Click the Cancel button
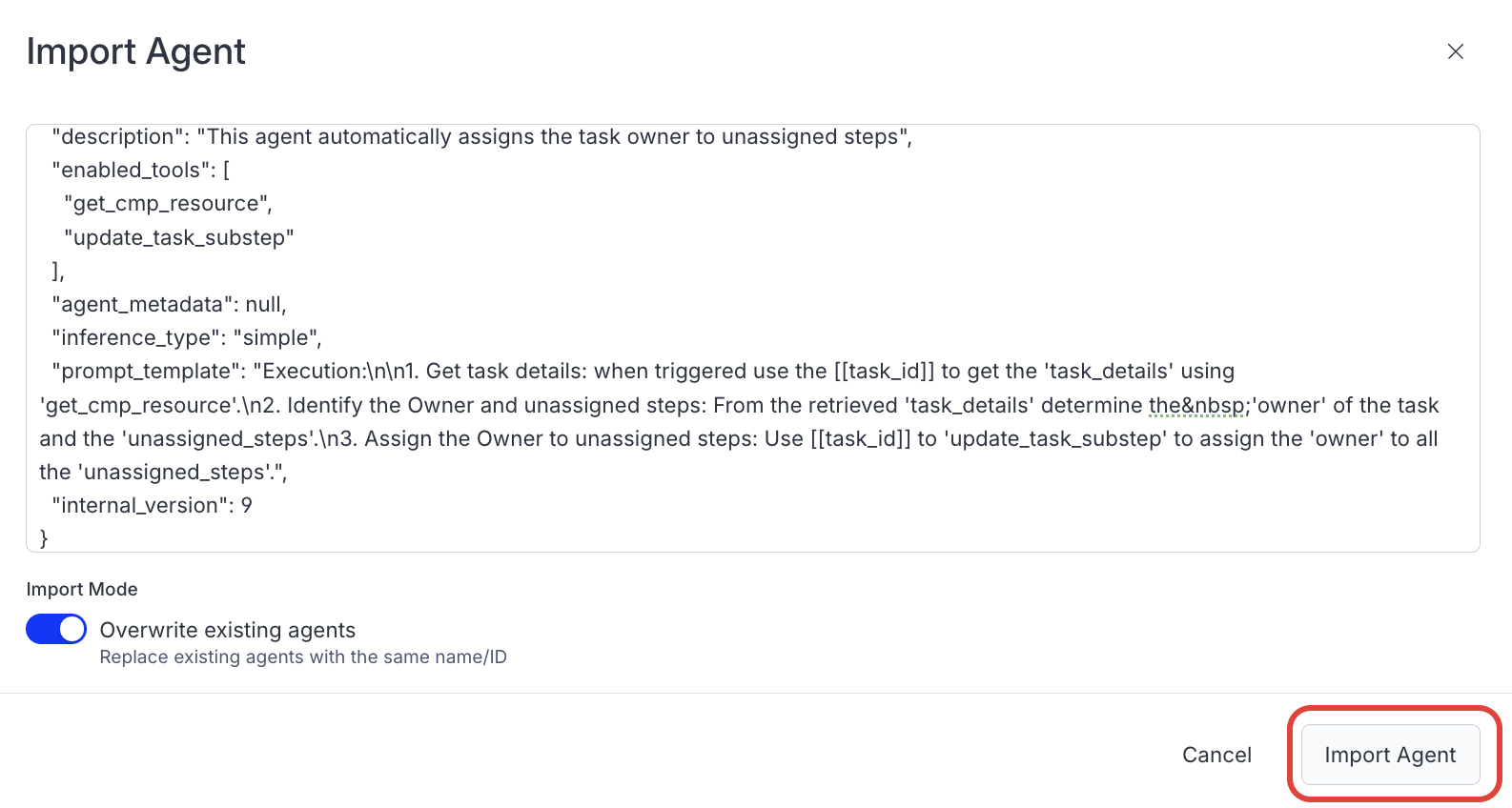 pos(1216,754)
